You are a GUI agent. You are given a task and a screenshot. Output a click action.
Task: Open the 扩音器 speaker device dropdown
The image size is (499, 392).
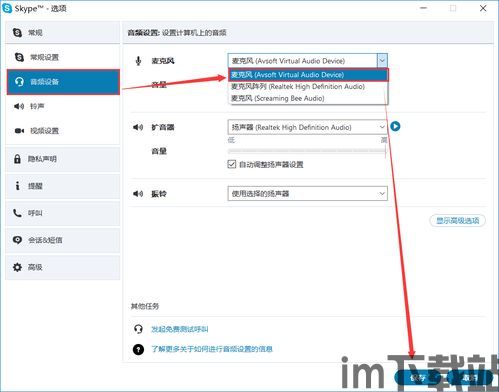(307, 127)
